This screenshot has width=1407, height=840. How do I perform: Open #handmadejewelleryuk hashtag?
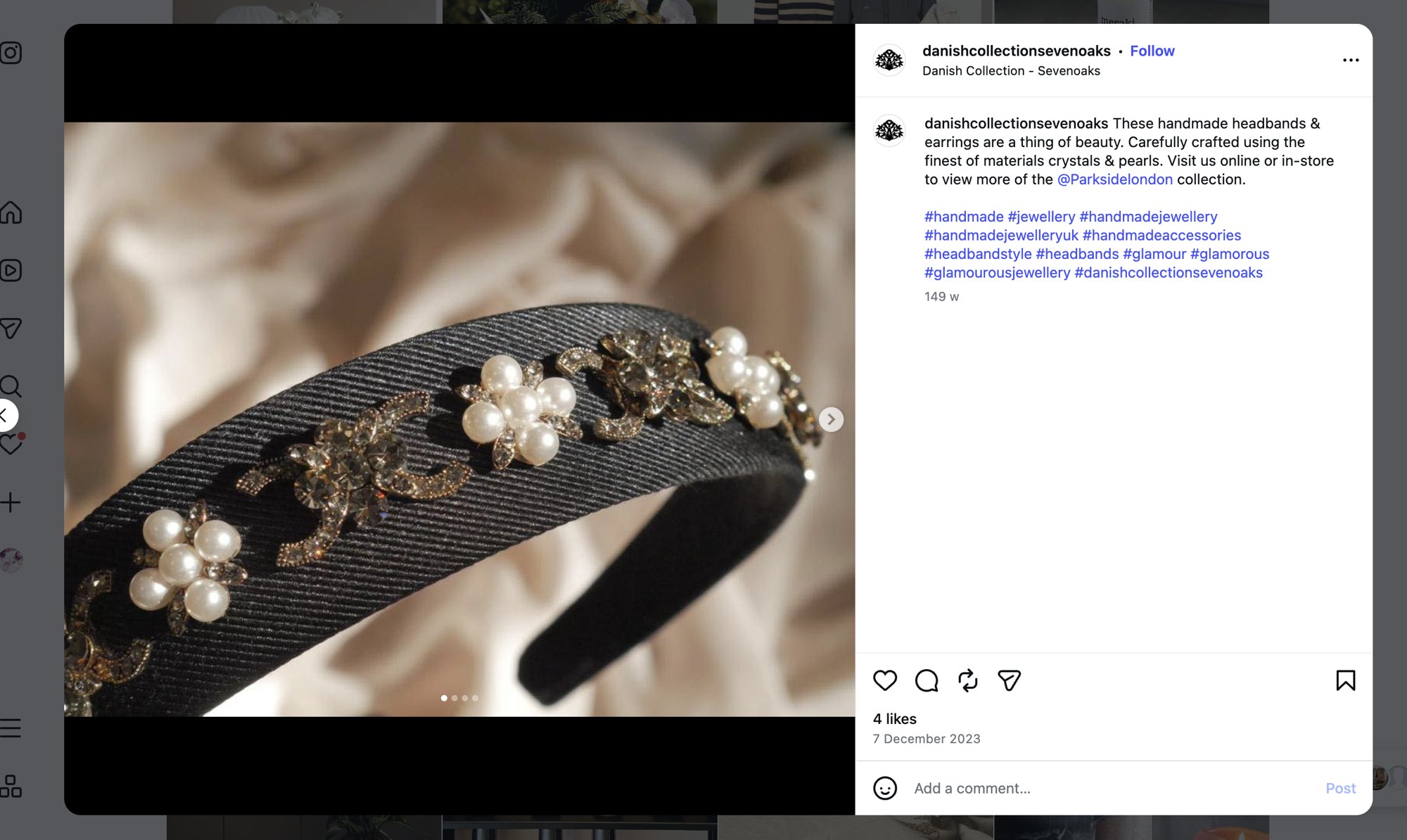(1001, 235)
